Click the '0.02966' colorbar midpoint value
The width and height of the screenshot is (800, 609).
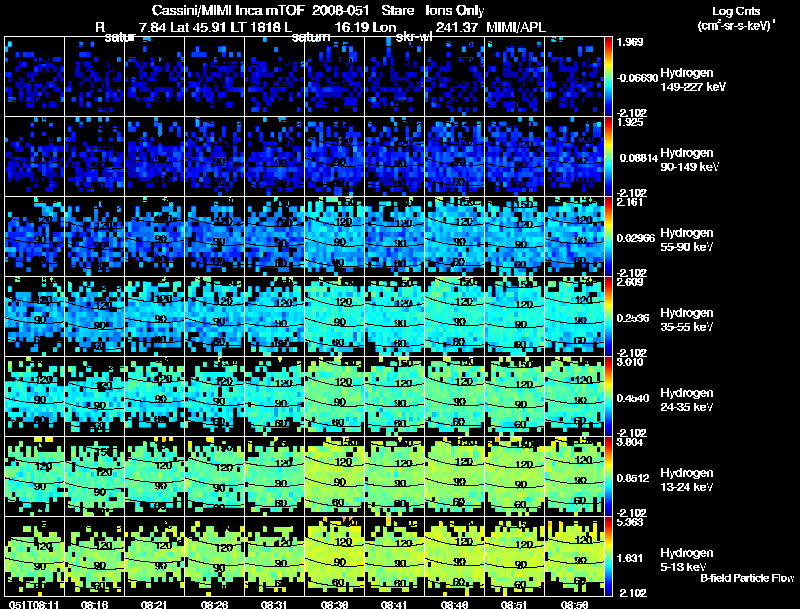636,238
